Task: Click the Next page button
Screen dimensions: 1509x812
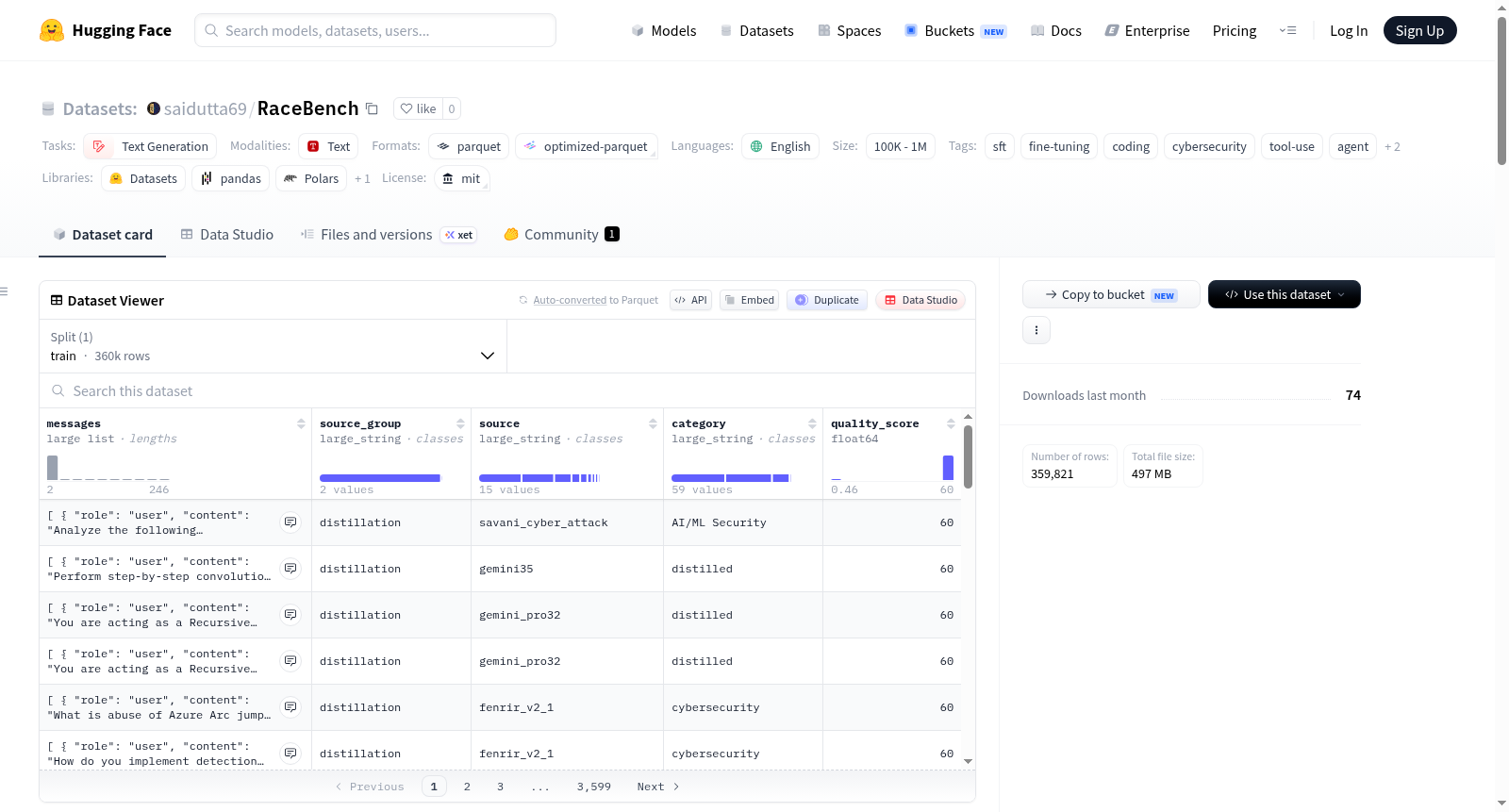Action: coord(657,787)
